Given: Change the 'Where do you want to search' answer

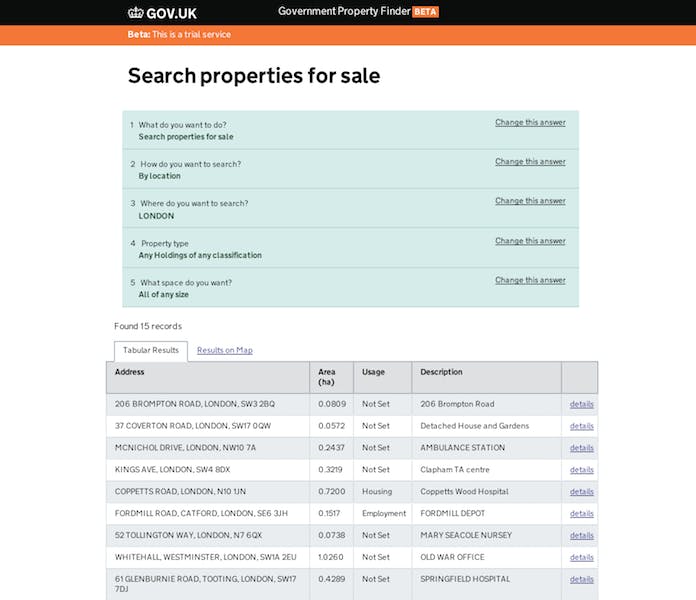Looking at the screenshot, I should click(x=530, y=201).
